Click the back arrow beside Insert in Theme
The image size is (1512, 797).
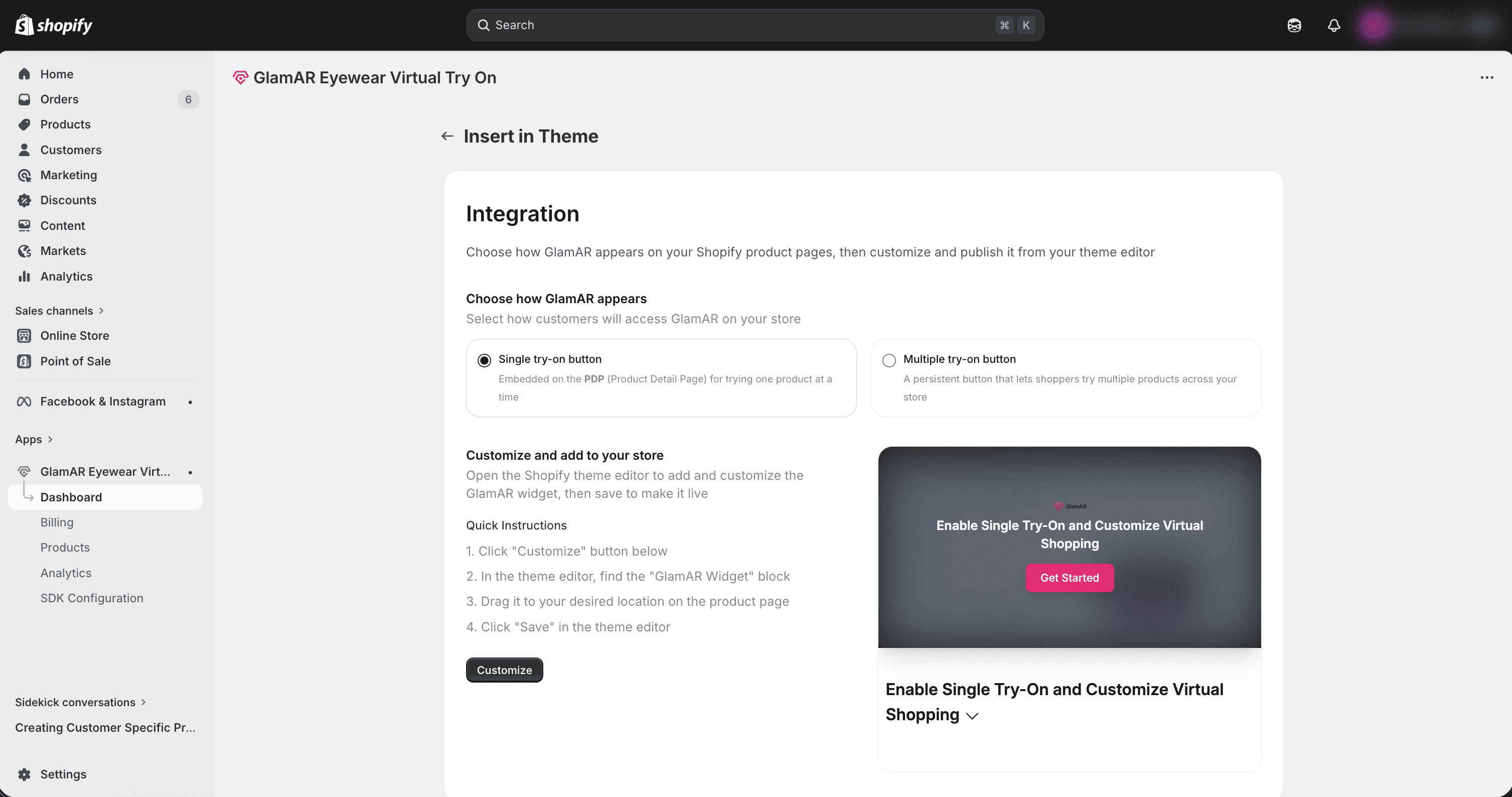click(x=447, y=136)
